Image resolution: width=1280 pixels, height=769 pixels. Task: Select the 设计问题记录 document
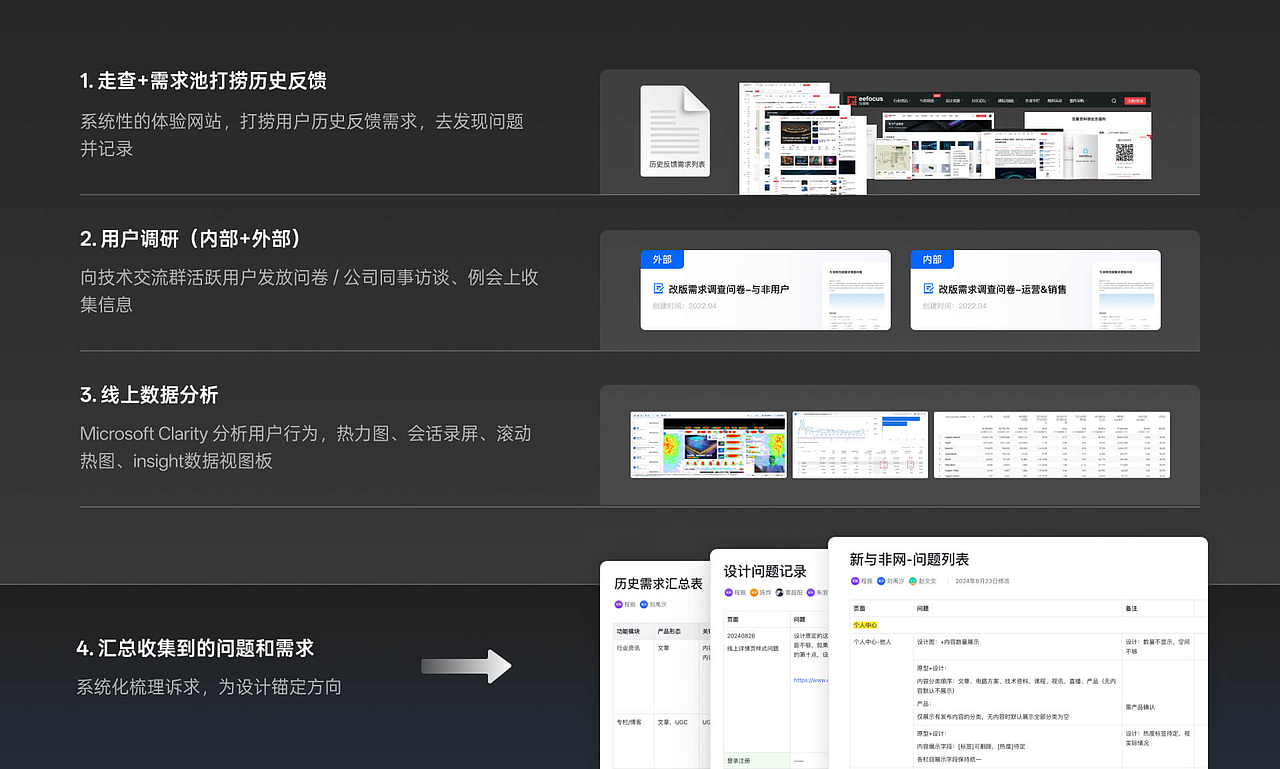(765, 571)
